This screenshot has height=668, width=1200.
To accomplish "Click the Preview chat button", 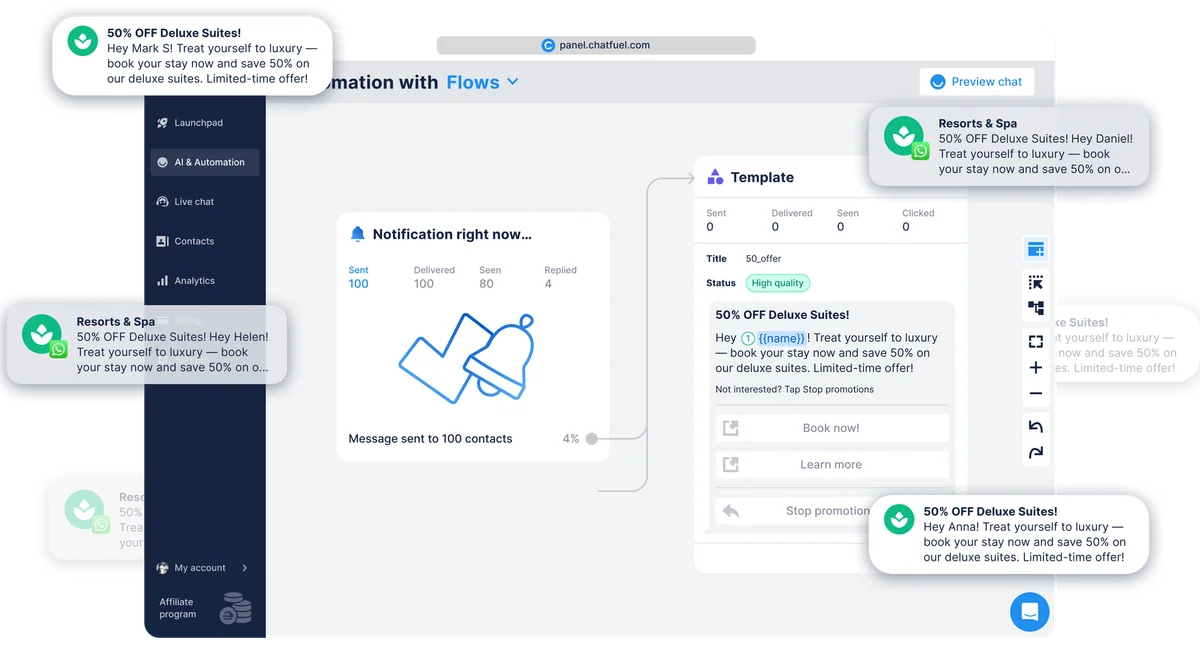I will click(977, 81).
